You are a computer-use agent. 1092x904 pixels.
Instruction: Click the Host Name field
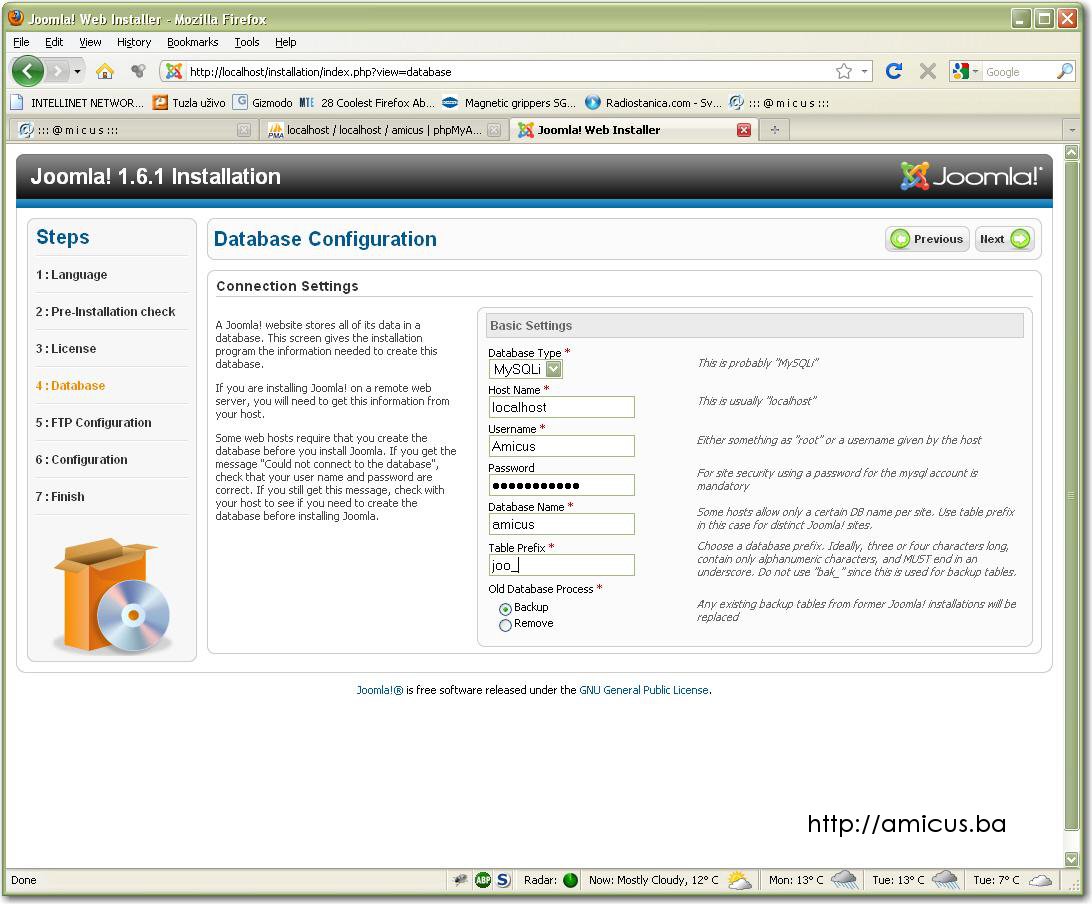point(561,407)
